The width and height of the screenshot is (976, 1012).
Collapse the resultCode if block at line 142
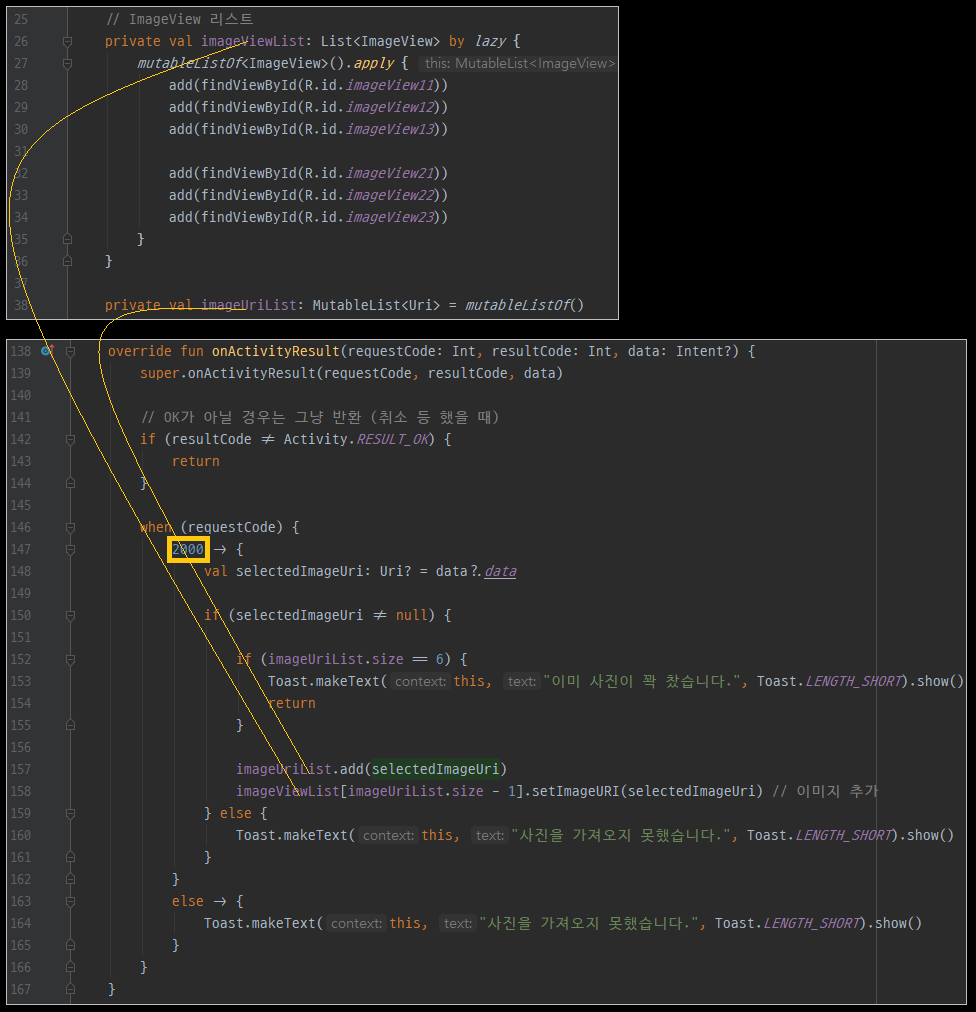tap(70, 440)
